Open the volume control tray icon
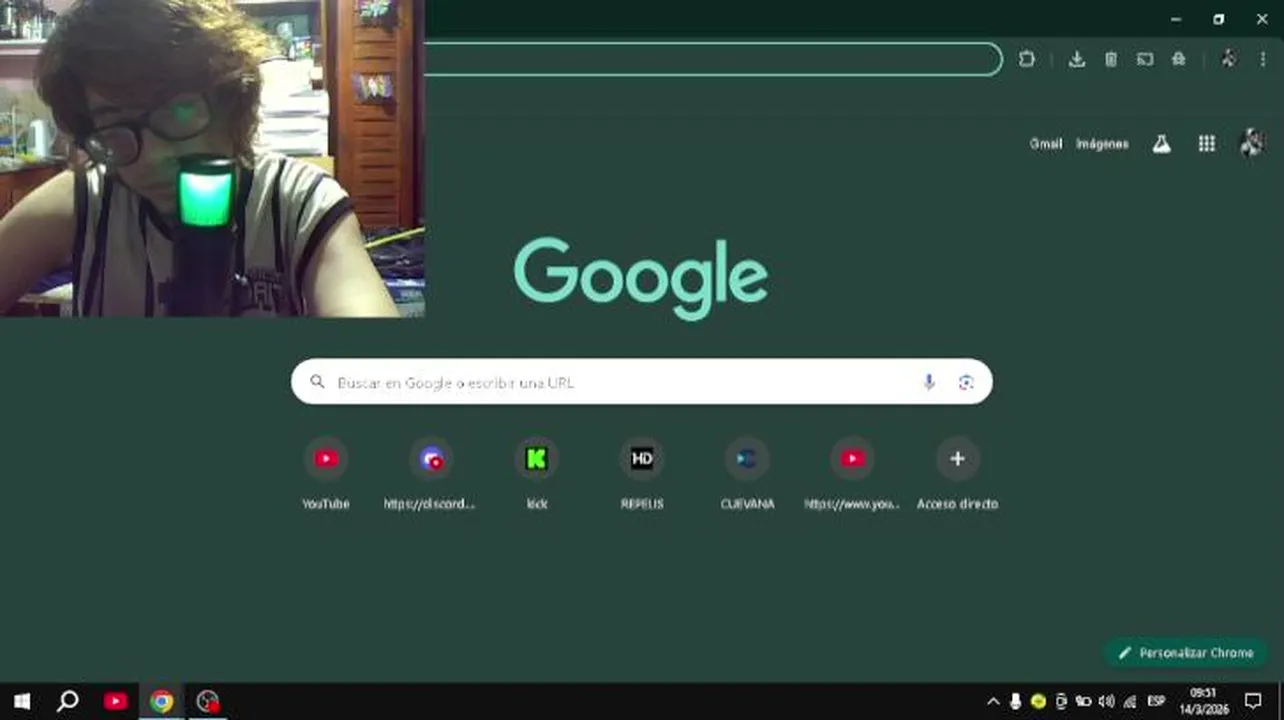This screenshot has width=1284, height=720. point(1106,701)
